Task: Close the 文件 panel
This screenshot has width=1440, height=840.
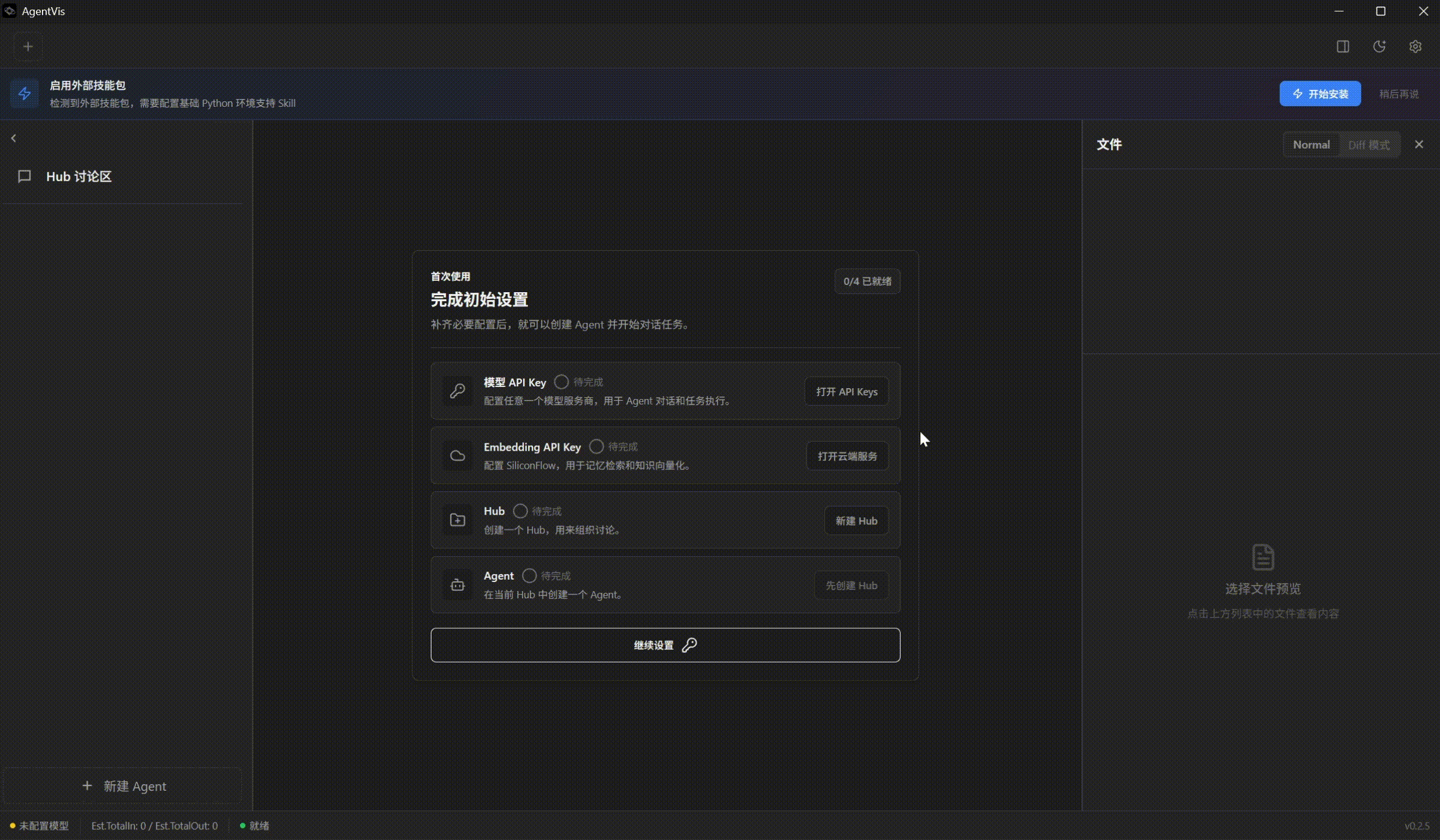Action: coord(1418,145)
